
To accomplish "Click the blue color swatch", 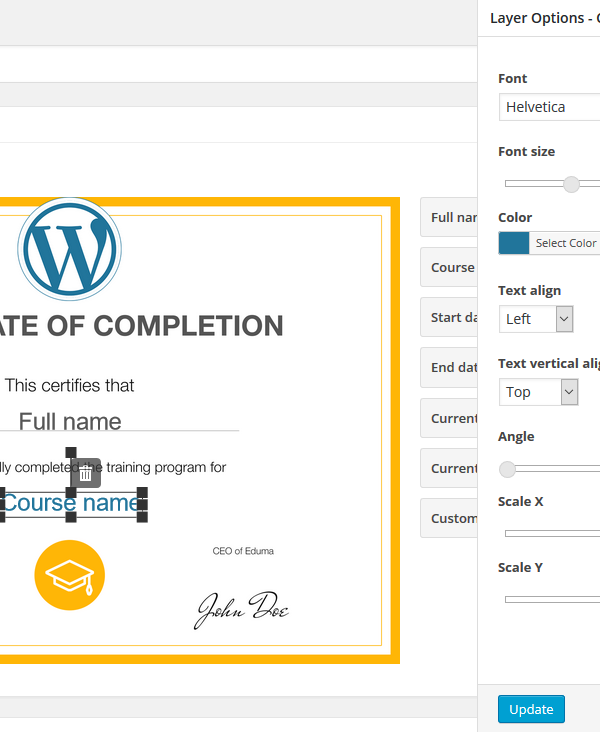I will [x=514, y=243].
